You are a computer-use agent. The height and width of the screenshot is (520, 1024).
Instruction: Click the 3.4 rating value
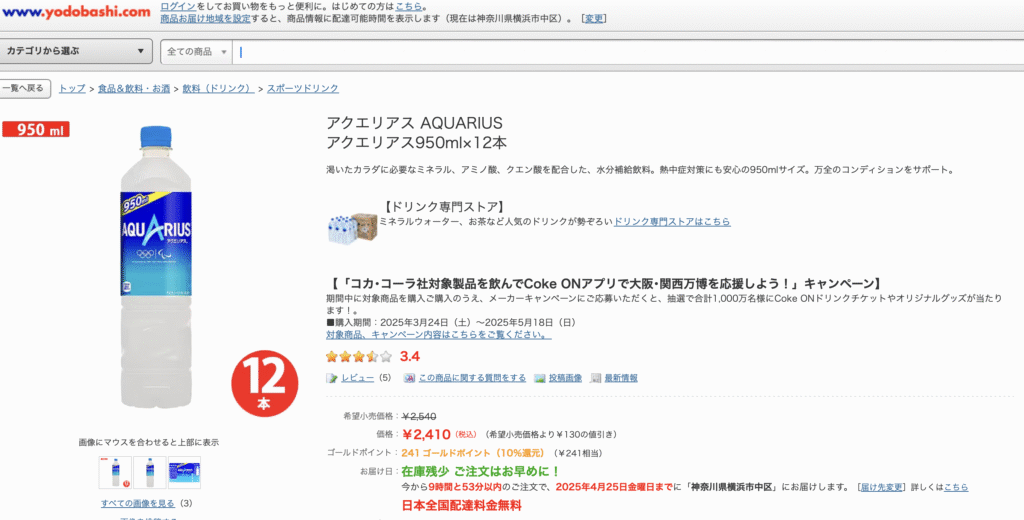[x=409, y=357]
